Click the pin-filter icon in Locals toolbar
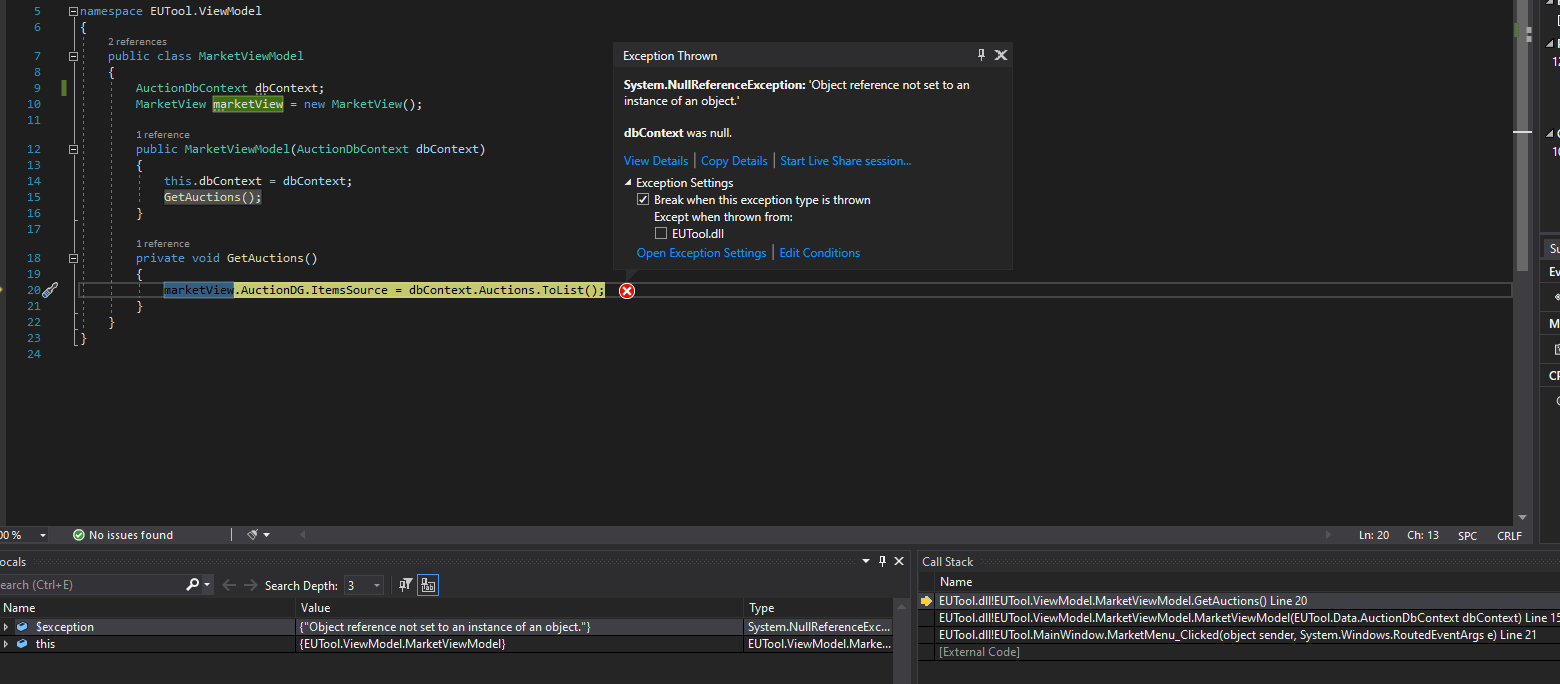The image size is (1560, 684). (x=406, y=585)
